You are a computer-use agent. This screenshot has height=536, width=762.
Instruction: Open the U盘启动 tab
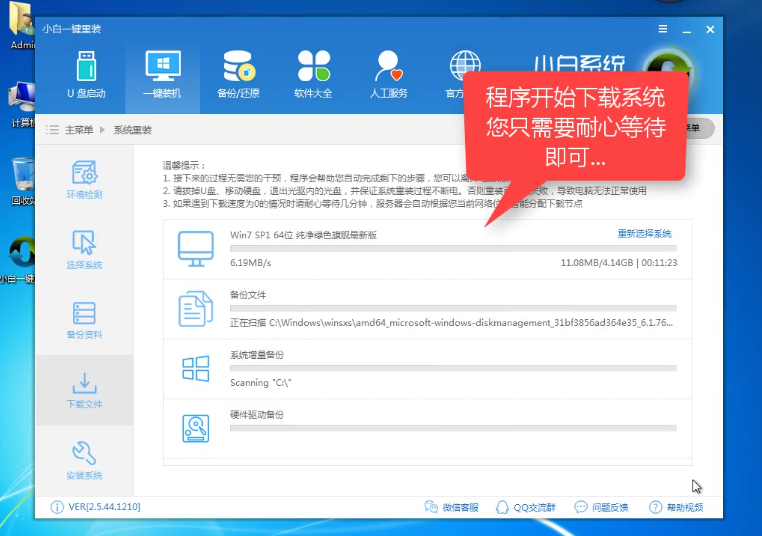click(x=86, y=75)
